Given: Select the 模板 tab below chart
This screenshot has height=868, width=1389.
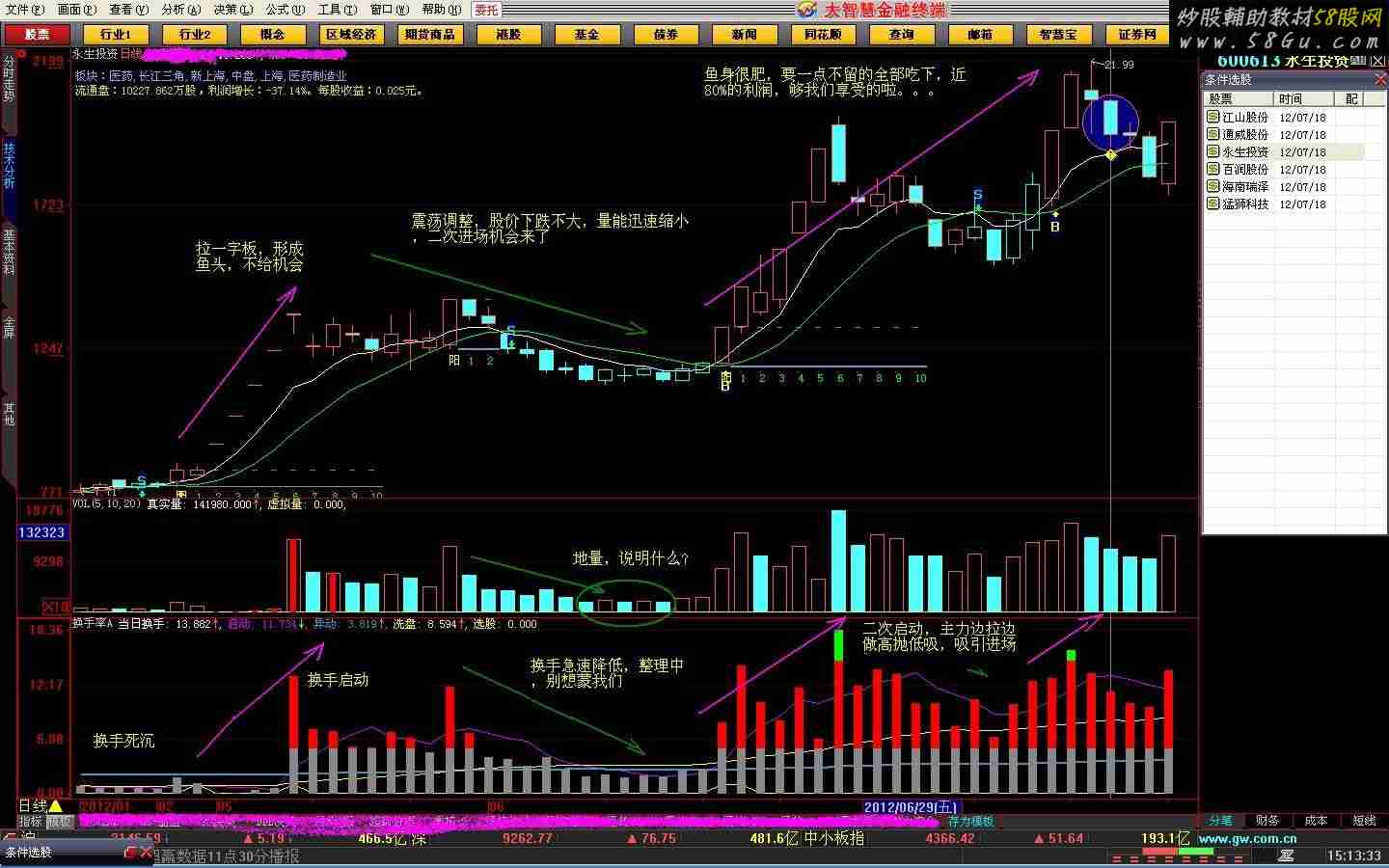Looking at the screenshot, I should pyautogui.click(x=60, y=822).
